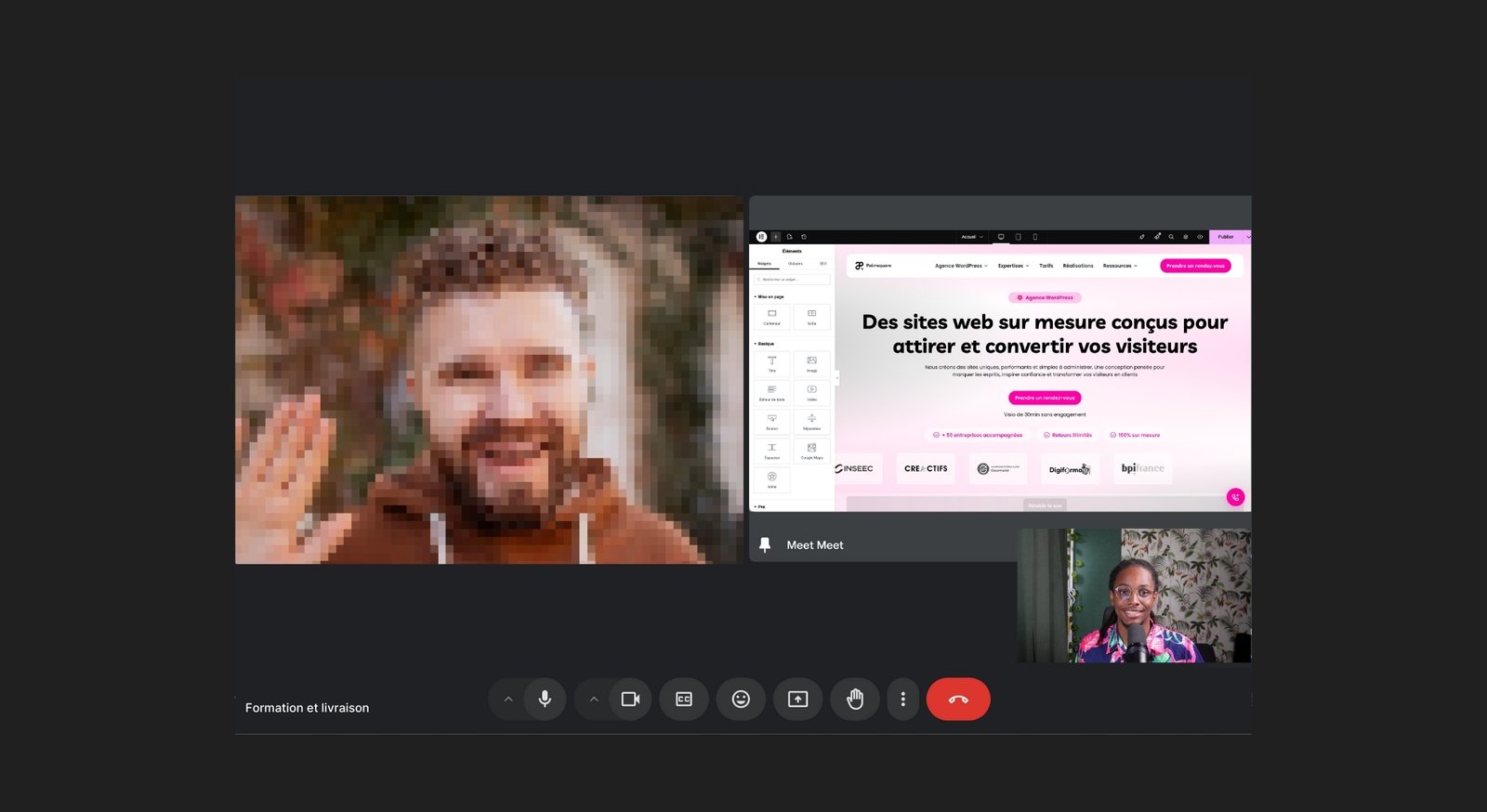Screen dimensions: 1487x812
Task: Mute the microphone in the call
Action: [545, 699]
